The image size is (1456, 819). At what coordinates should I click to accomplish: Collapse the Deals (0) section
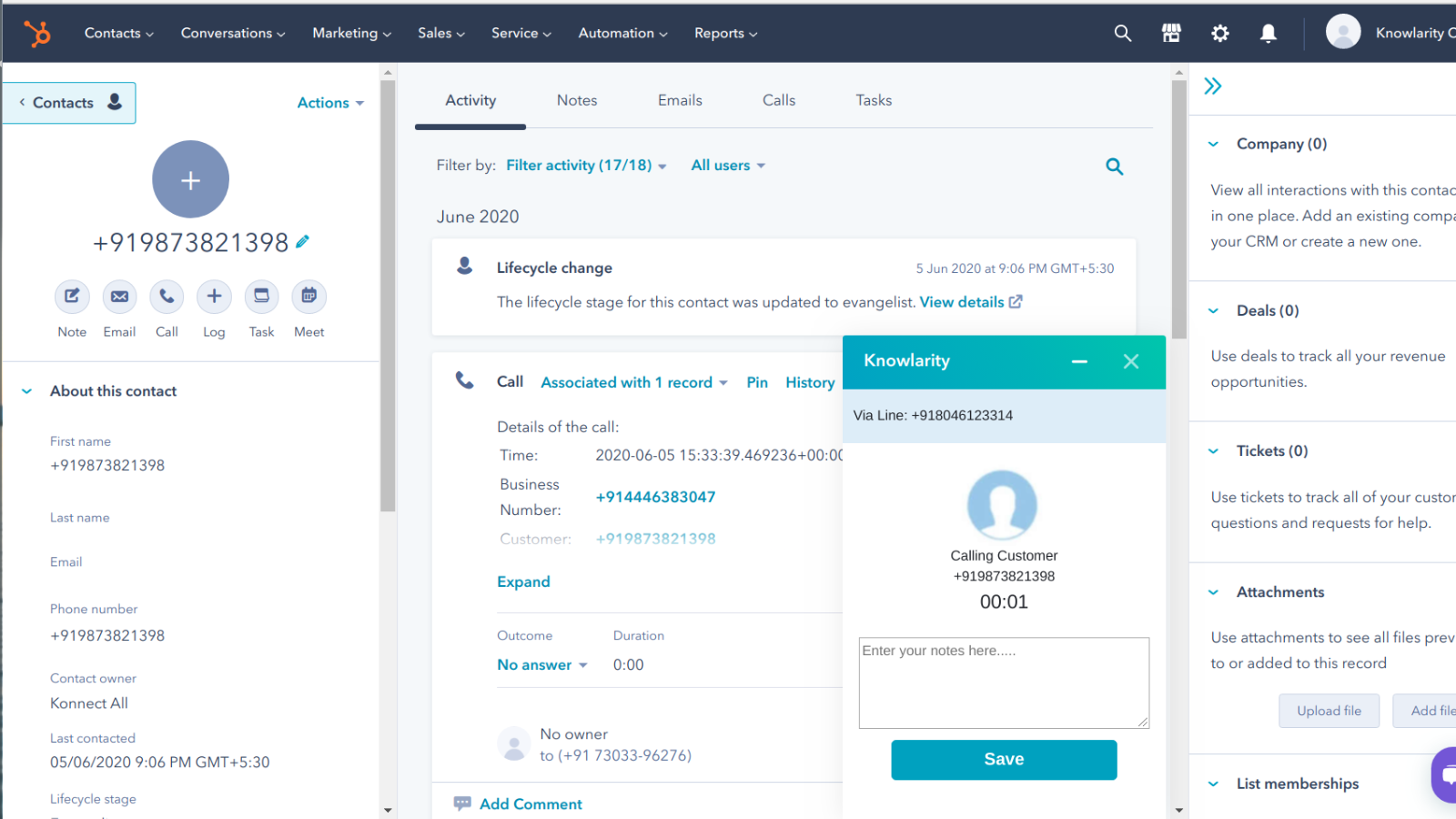click(x=1213, y=311)
